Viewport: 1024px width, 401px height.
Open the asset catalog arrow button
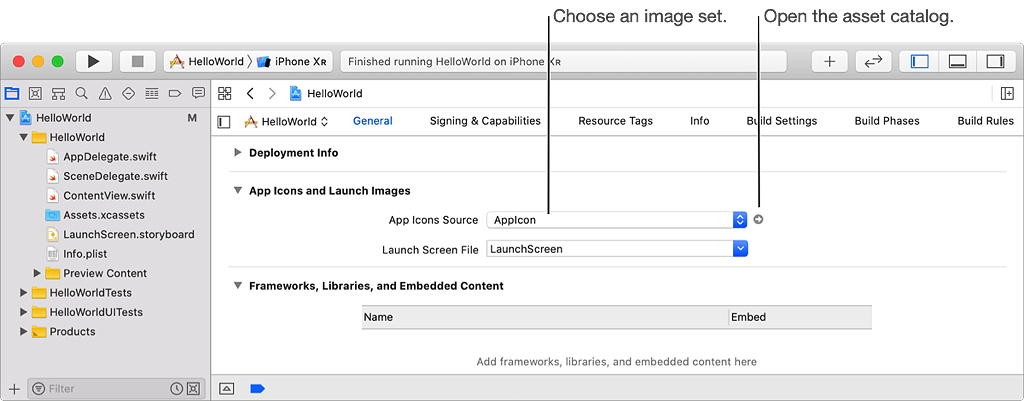coord(758,220)
